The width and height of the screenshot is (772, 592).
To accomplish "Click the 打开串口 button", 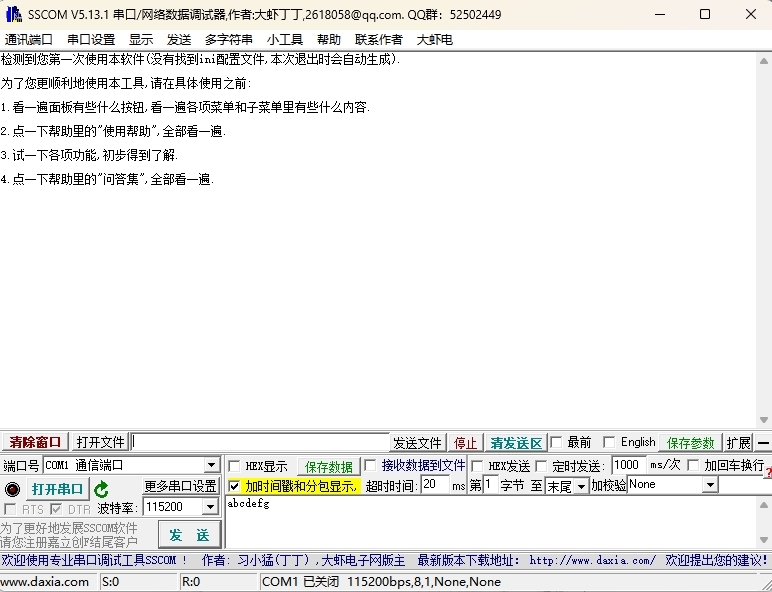I will pyautogui.click(x=57, y=489).
